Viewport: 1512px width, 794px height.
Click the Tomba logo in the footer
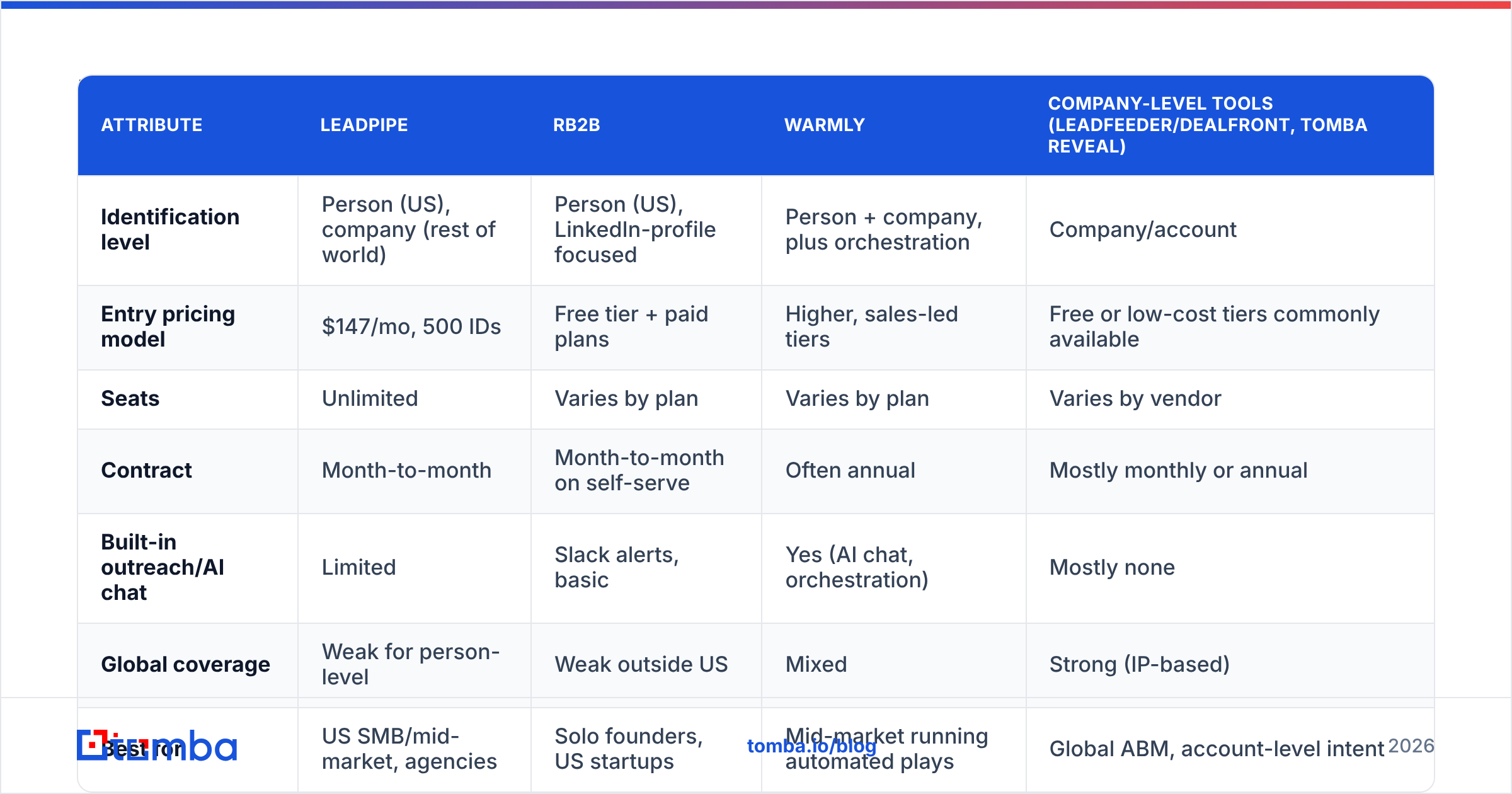[157, 746]
